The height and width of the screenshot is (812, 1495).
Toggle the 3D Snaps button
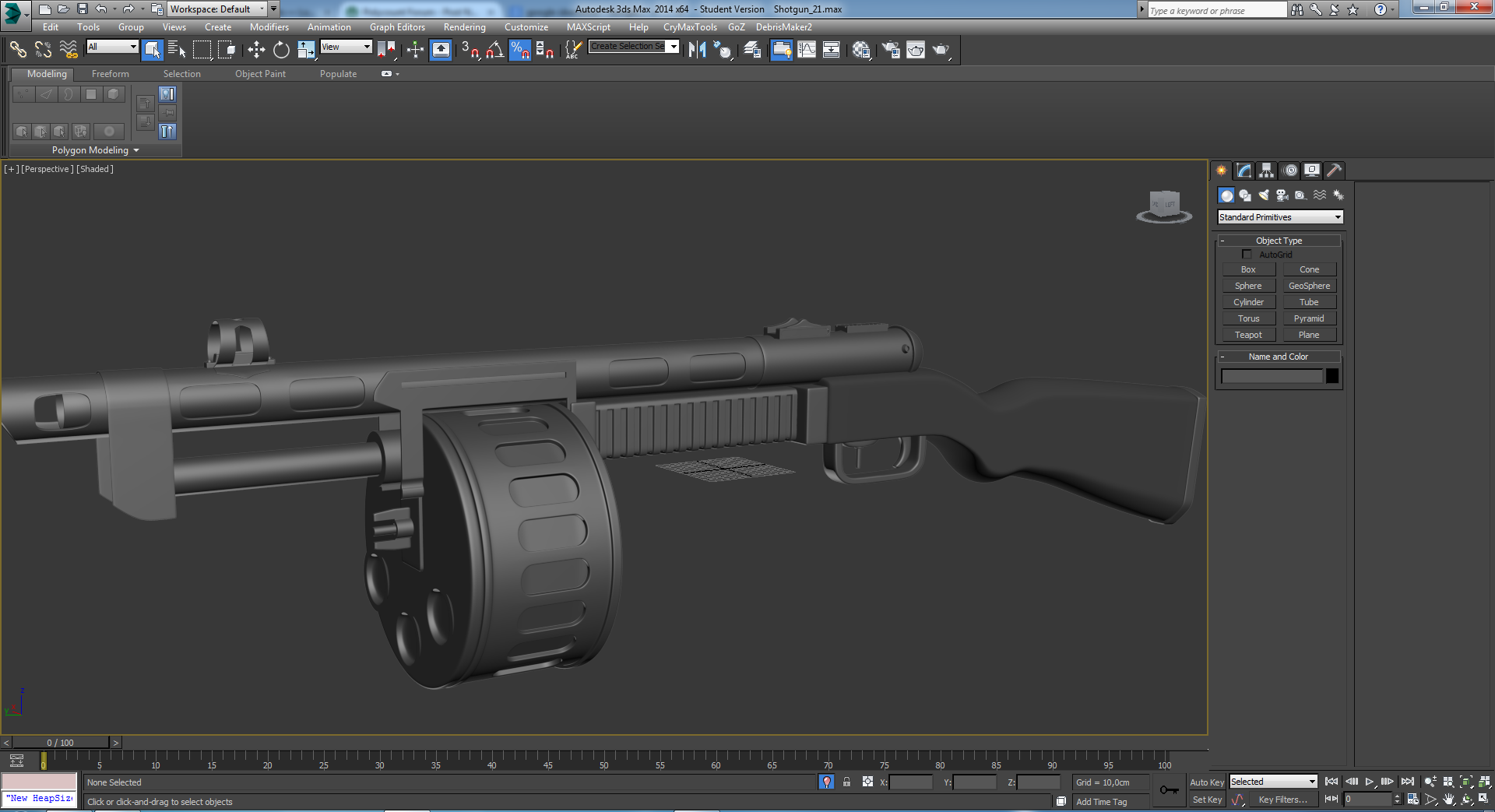pos(470,50)
